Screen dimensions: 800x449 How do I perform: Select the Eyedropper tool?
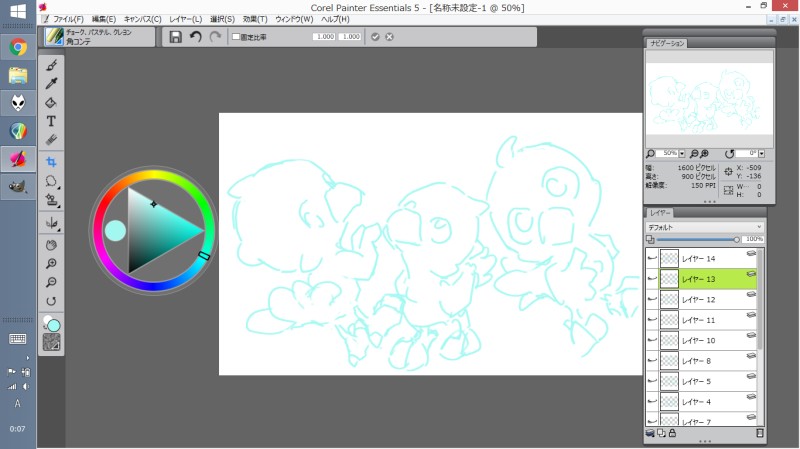pyautogui.click(x=51, y=84)
